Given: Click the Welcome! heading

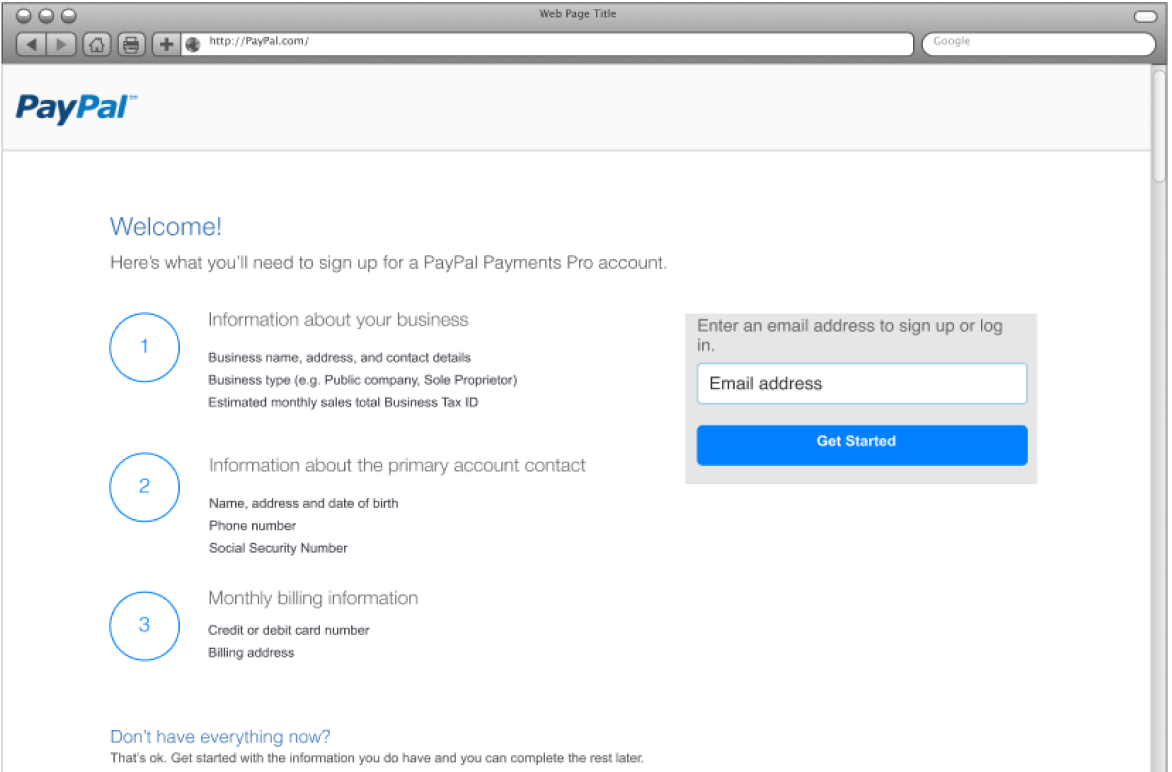Looking at the screenshot, I should point(166,226).
